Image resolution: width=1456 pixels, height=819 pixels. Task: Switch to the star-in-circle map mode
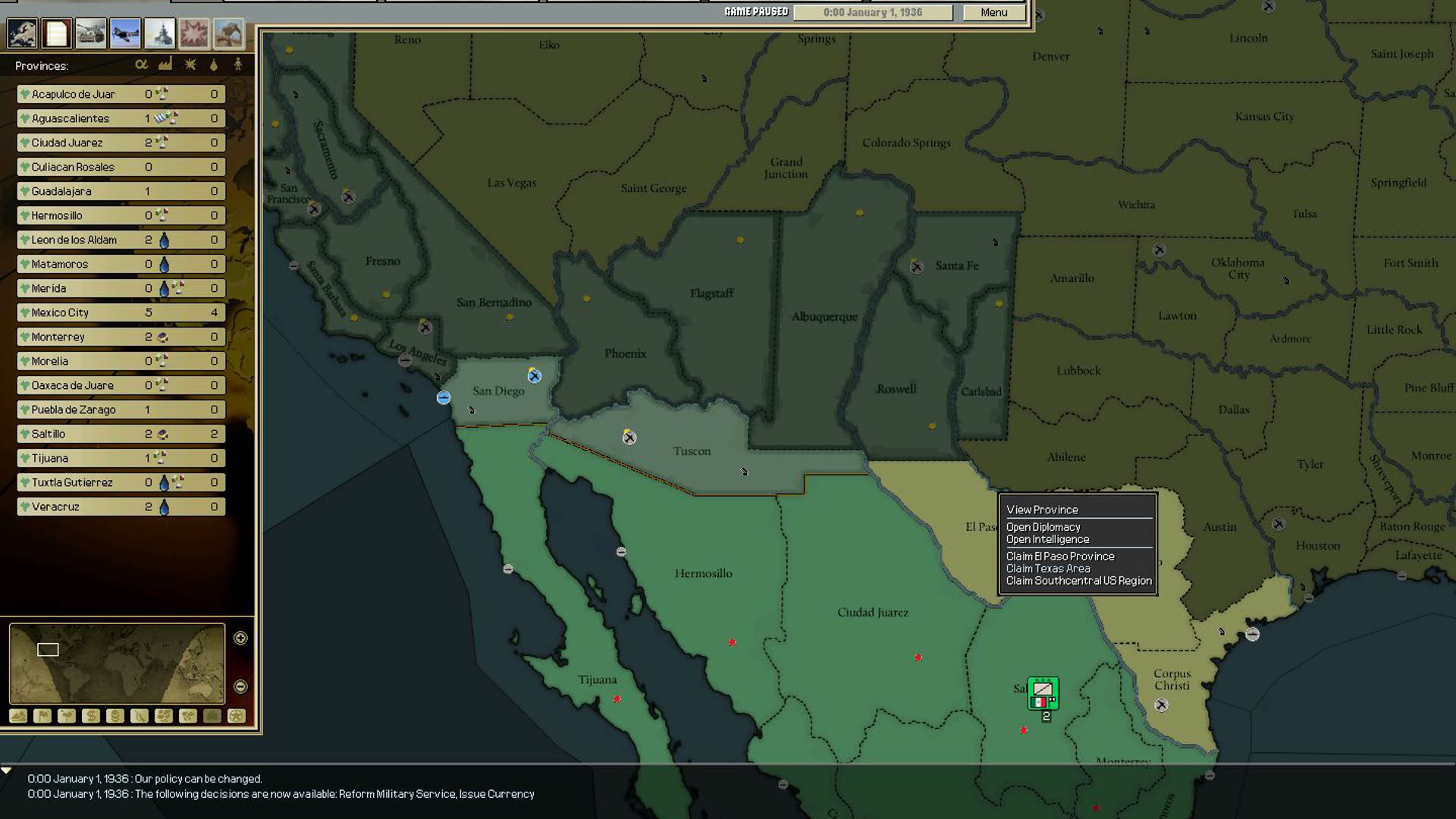[237, 716]
